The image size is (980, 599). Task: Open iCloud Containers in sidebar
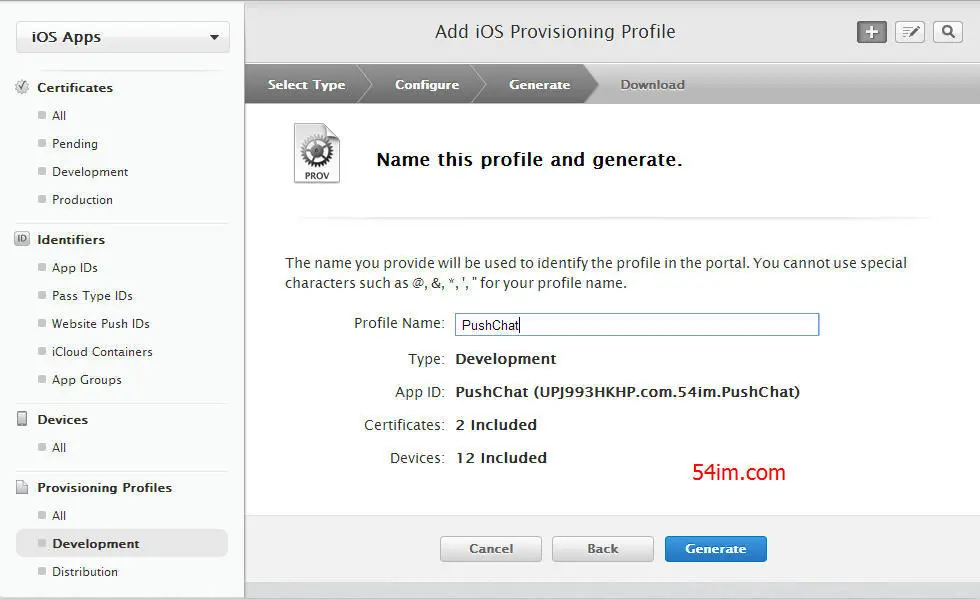[x=102, y=351]
